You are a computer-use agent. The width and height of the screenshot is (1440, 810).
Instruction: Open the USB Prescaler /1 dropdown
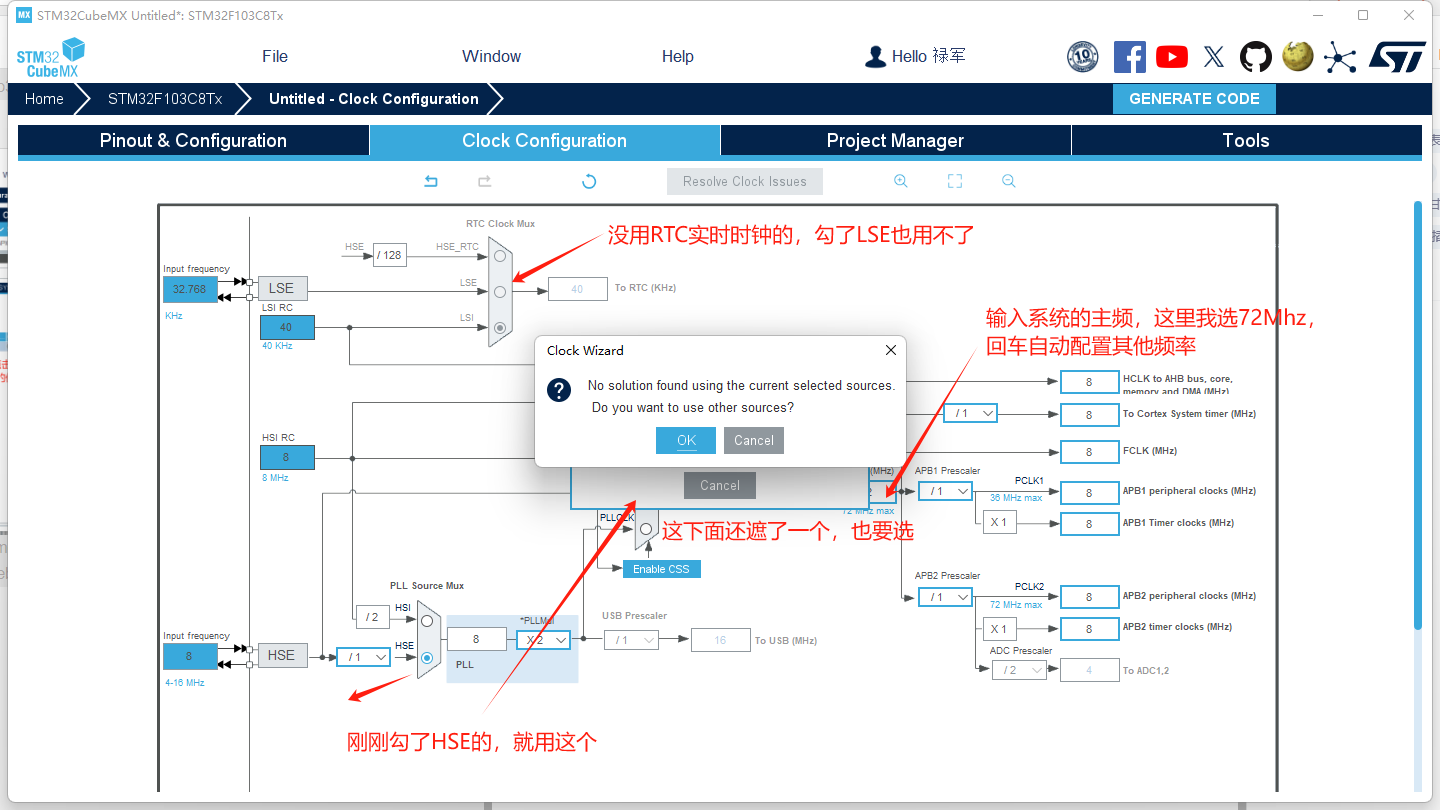[631, 639]
